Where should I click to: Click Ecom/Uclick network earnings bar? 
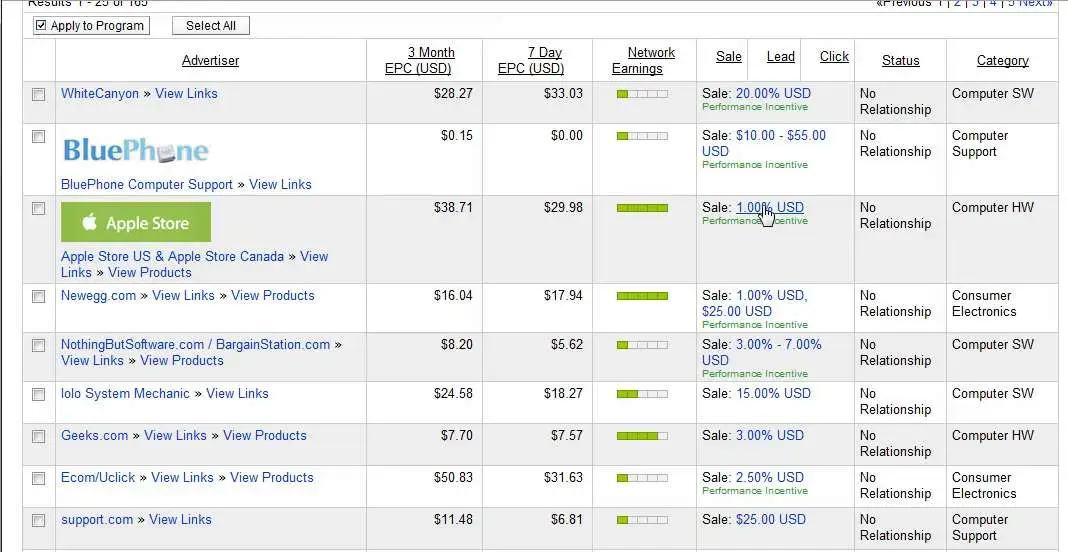[x=642, y=478]
